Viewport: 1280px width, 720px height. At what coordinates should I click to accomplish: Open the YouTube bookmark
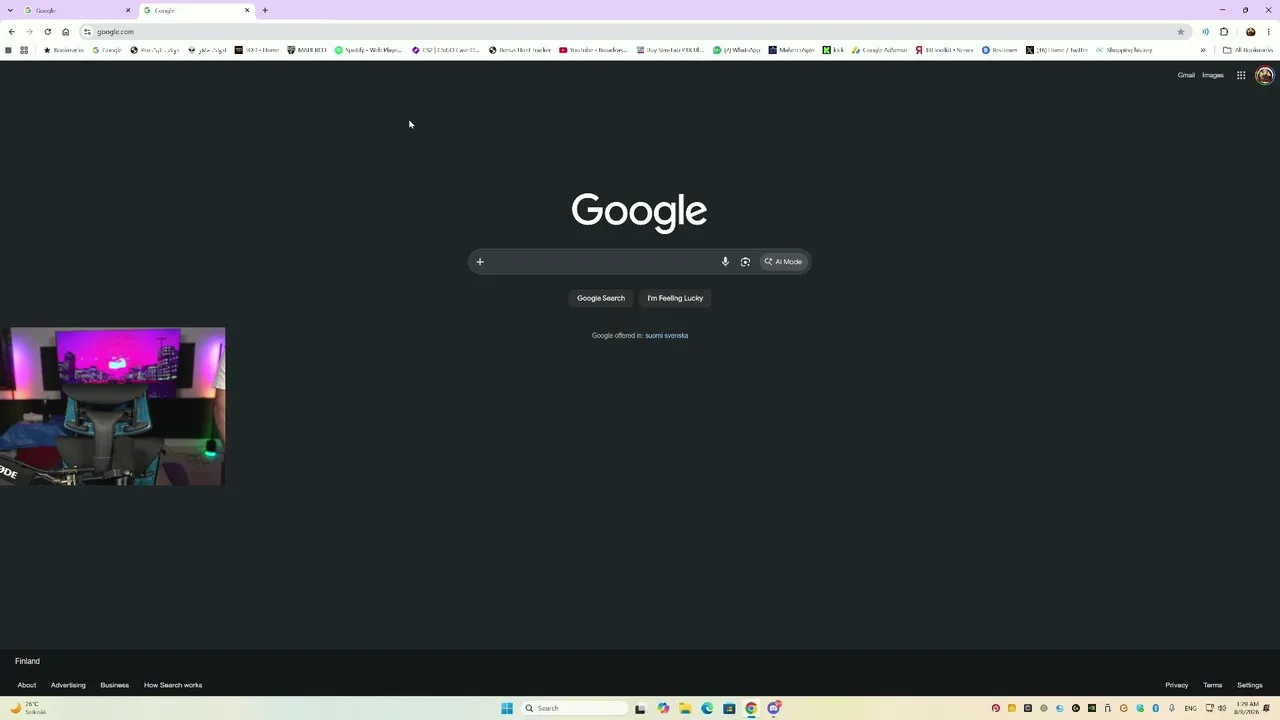click(x=594, y=50)
